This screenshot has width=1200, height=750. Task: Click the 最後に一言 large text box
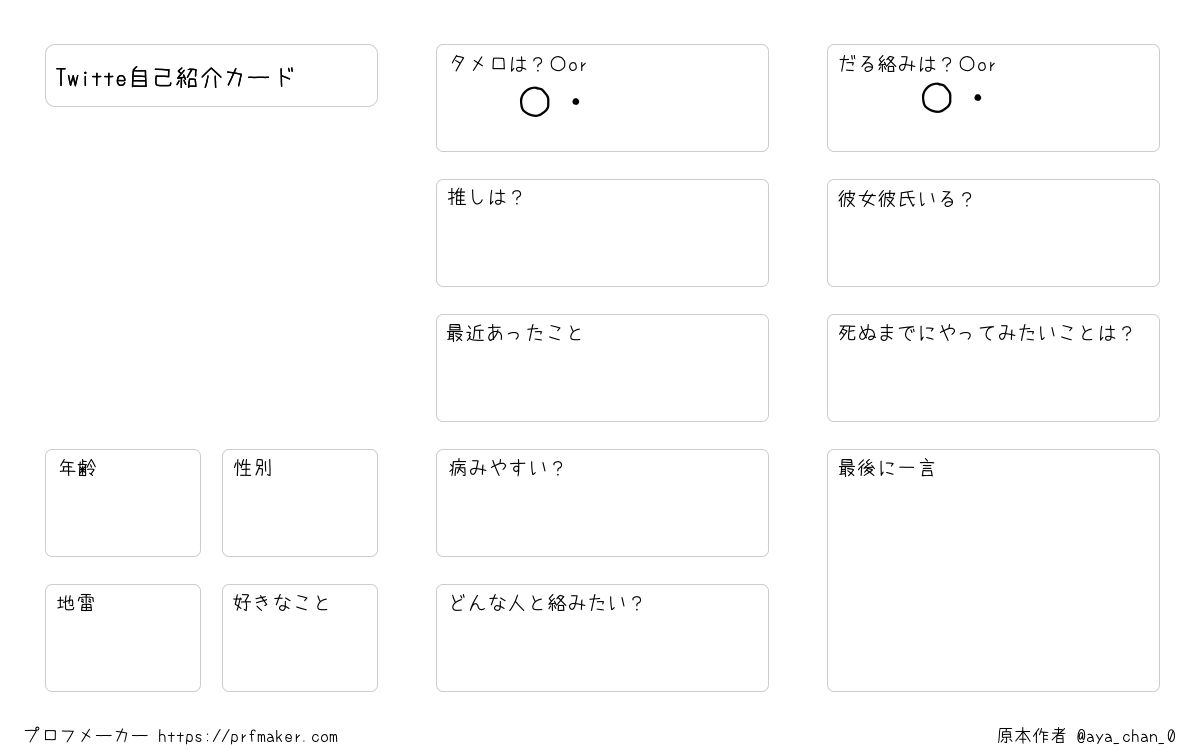(993, 570)
